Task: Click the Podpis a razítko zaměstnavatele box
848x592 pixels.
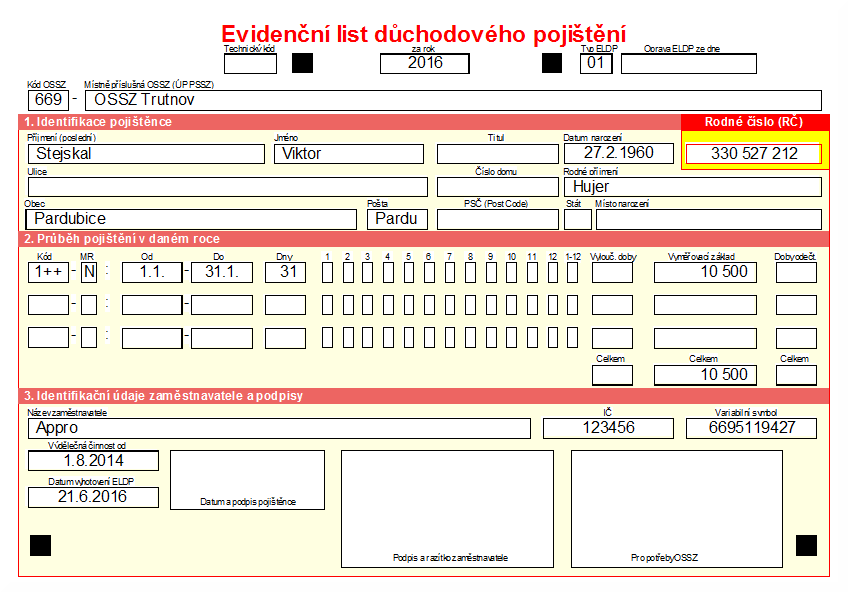Action: [447, 509]
